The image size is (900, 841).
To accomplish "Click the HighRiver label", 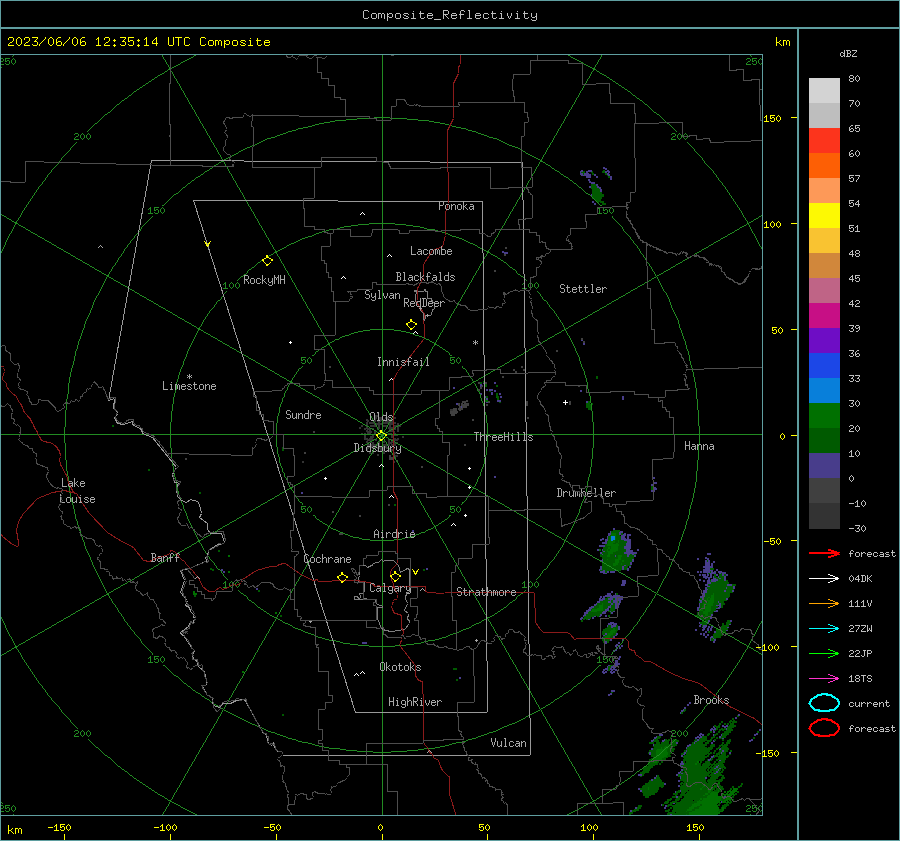I will pyautogui.click(x=415, y=702).
